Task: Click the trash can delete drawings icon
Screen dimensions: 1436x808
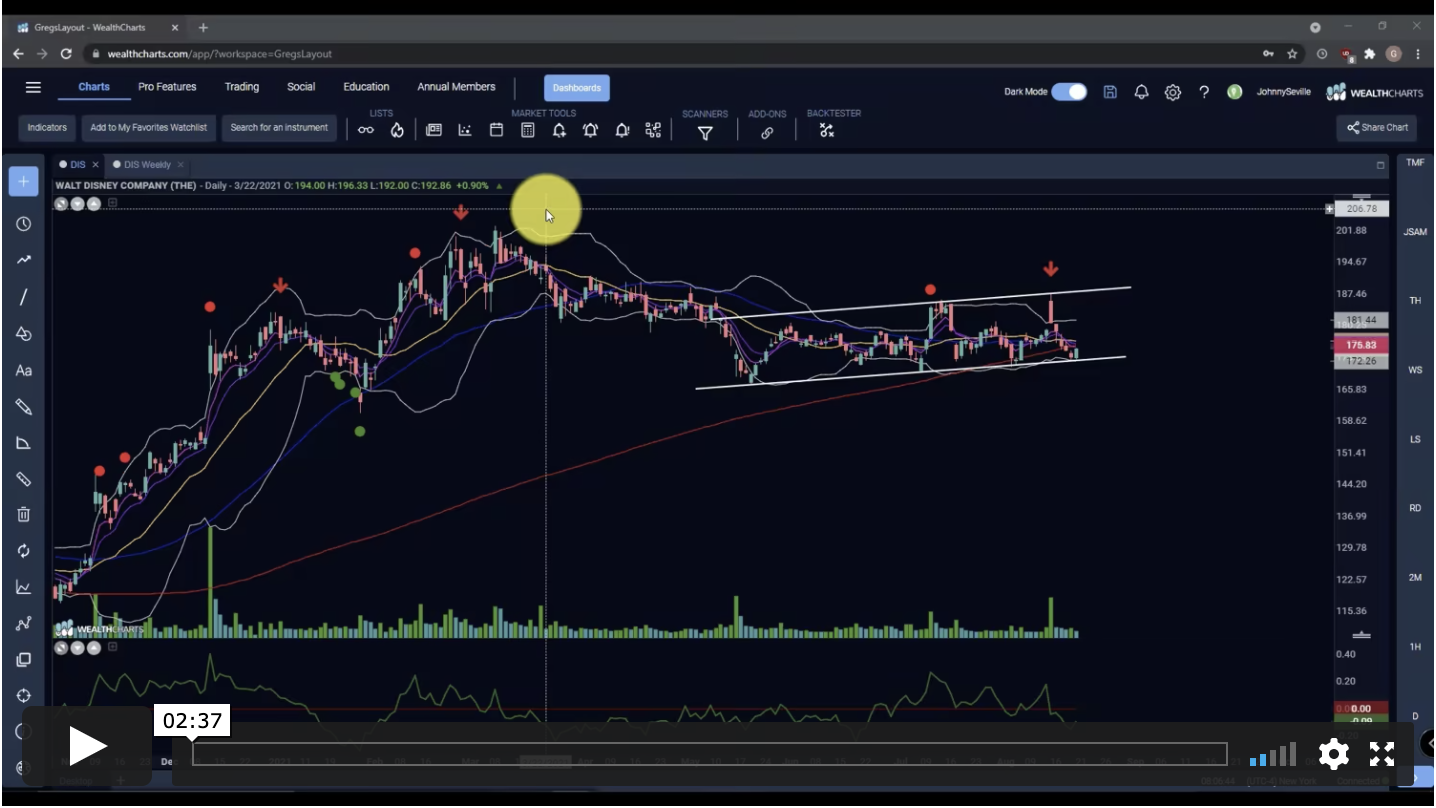Action: (23, 514)
